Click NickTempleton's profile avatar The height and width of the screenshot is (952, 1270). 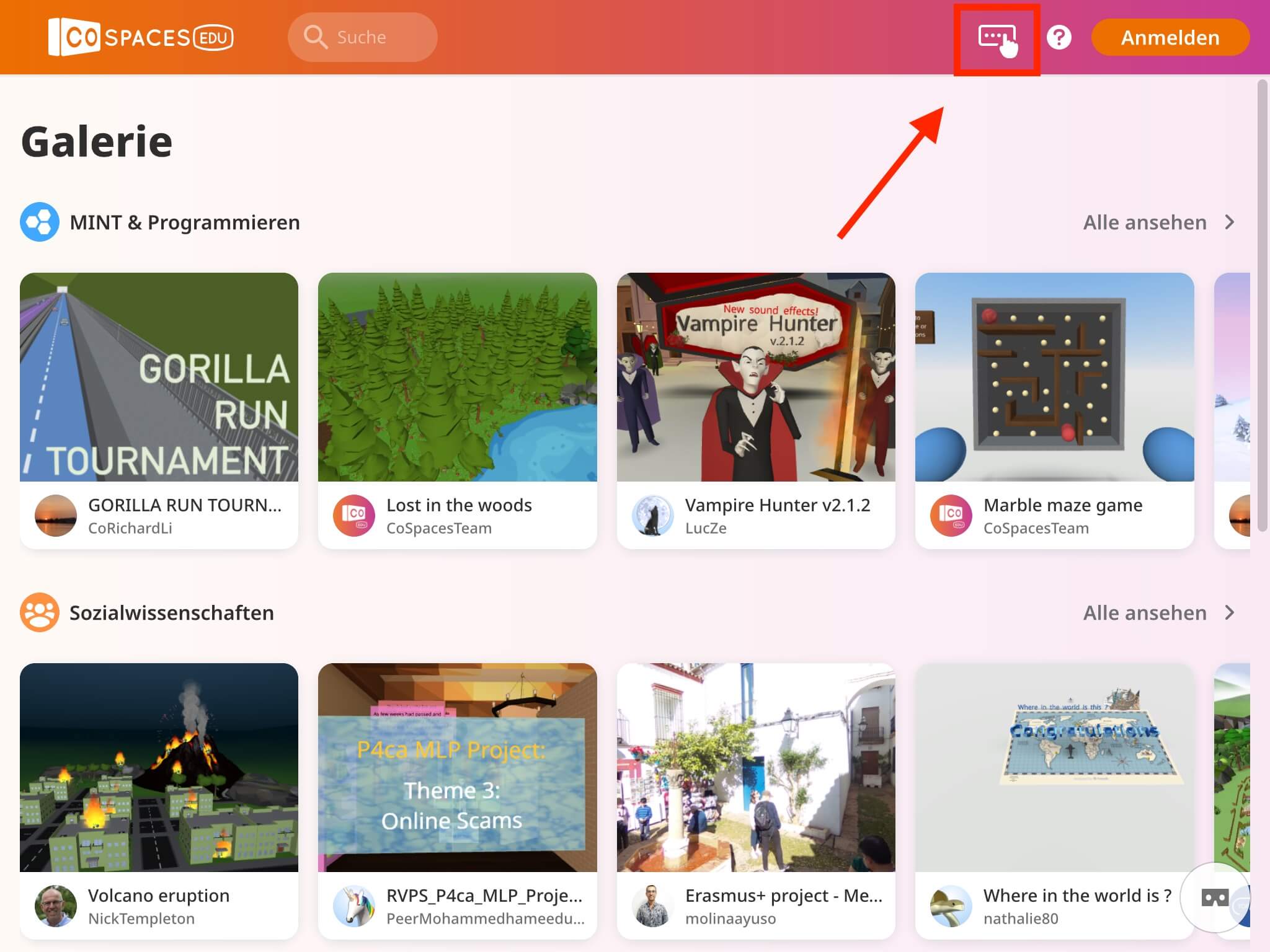[x=56, y=906]
